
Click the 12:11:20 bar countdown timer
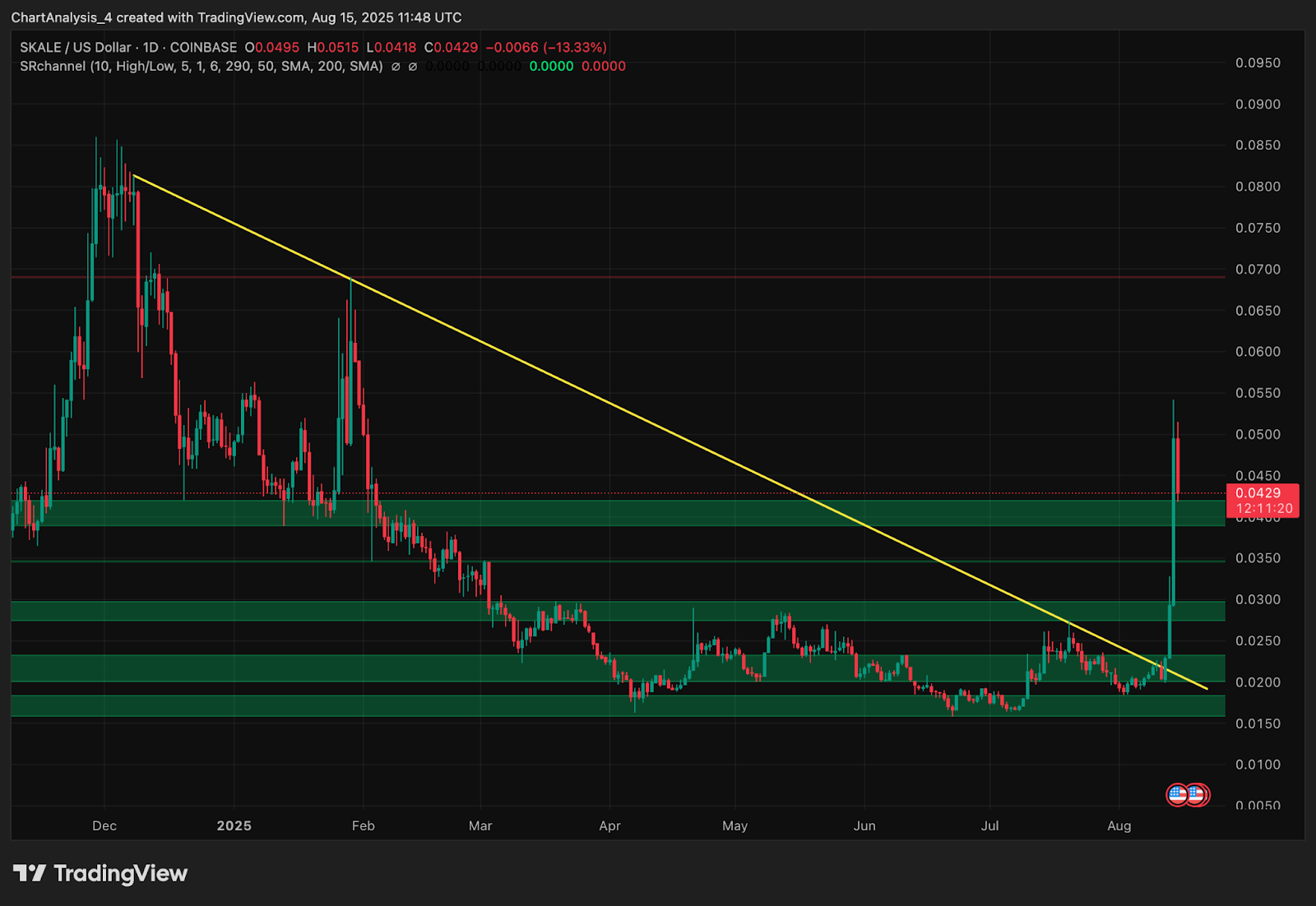pos(1264,509)
